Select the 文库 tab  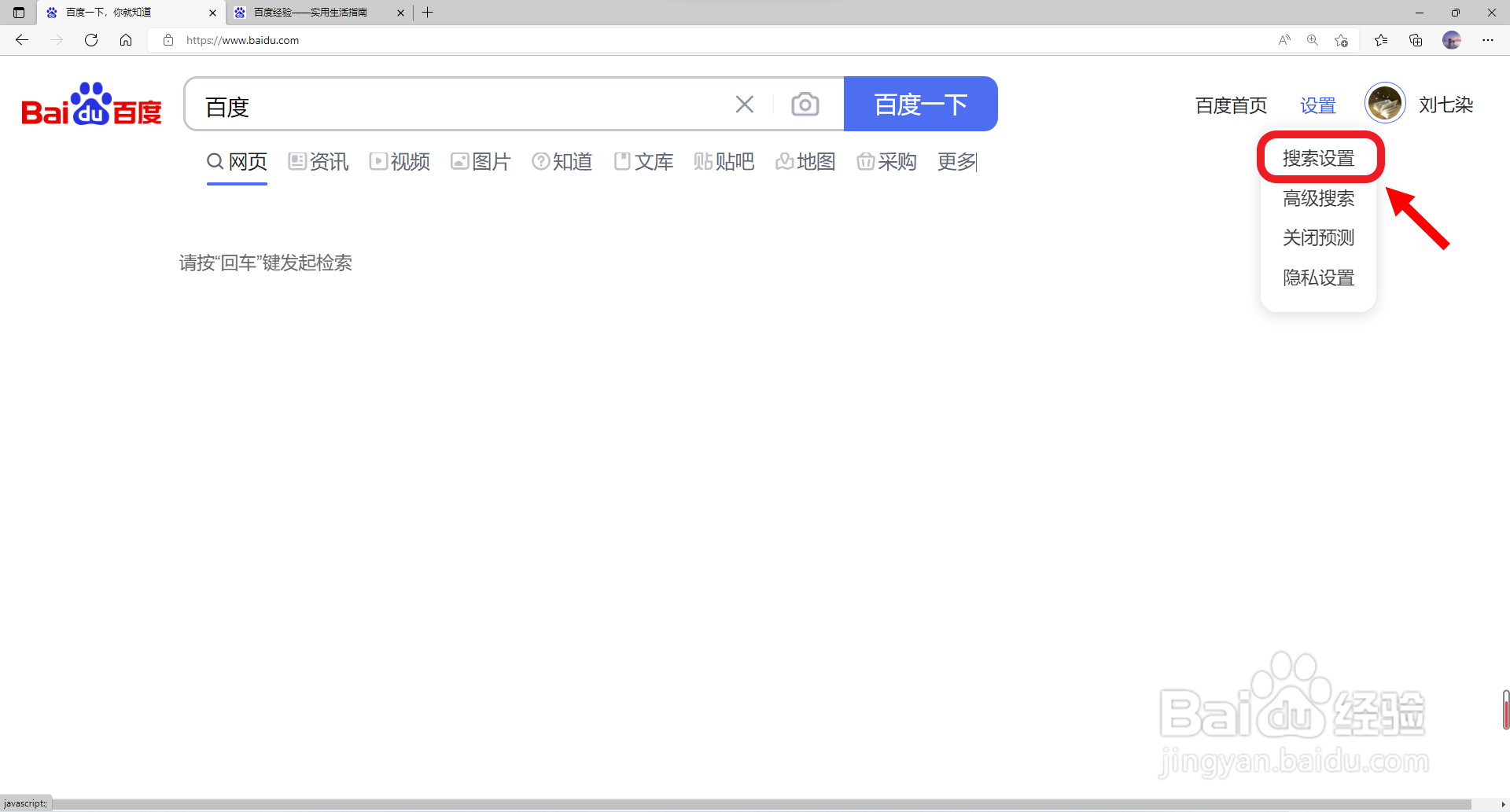click(x=643, y=161)
